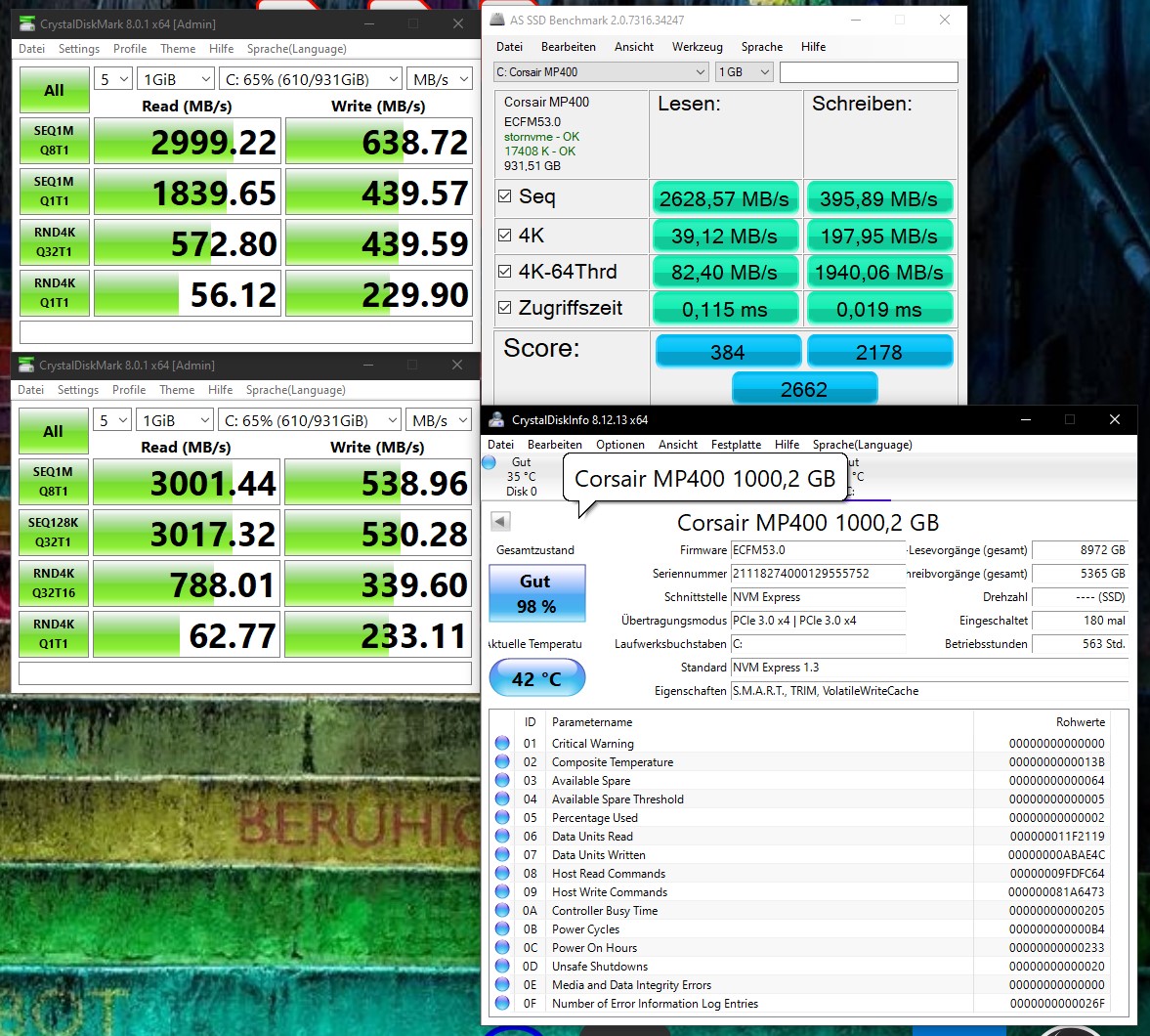Click the 42 °C temperature button
This screenshot has height=1036, width=1150.
click(x=536, y=678)
